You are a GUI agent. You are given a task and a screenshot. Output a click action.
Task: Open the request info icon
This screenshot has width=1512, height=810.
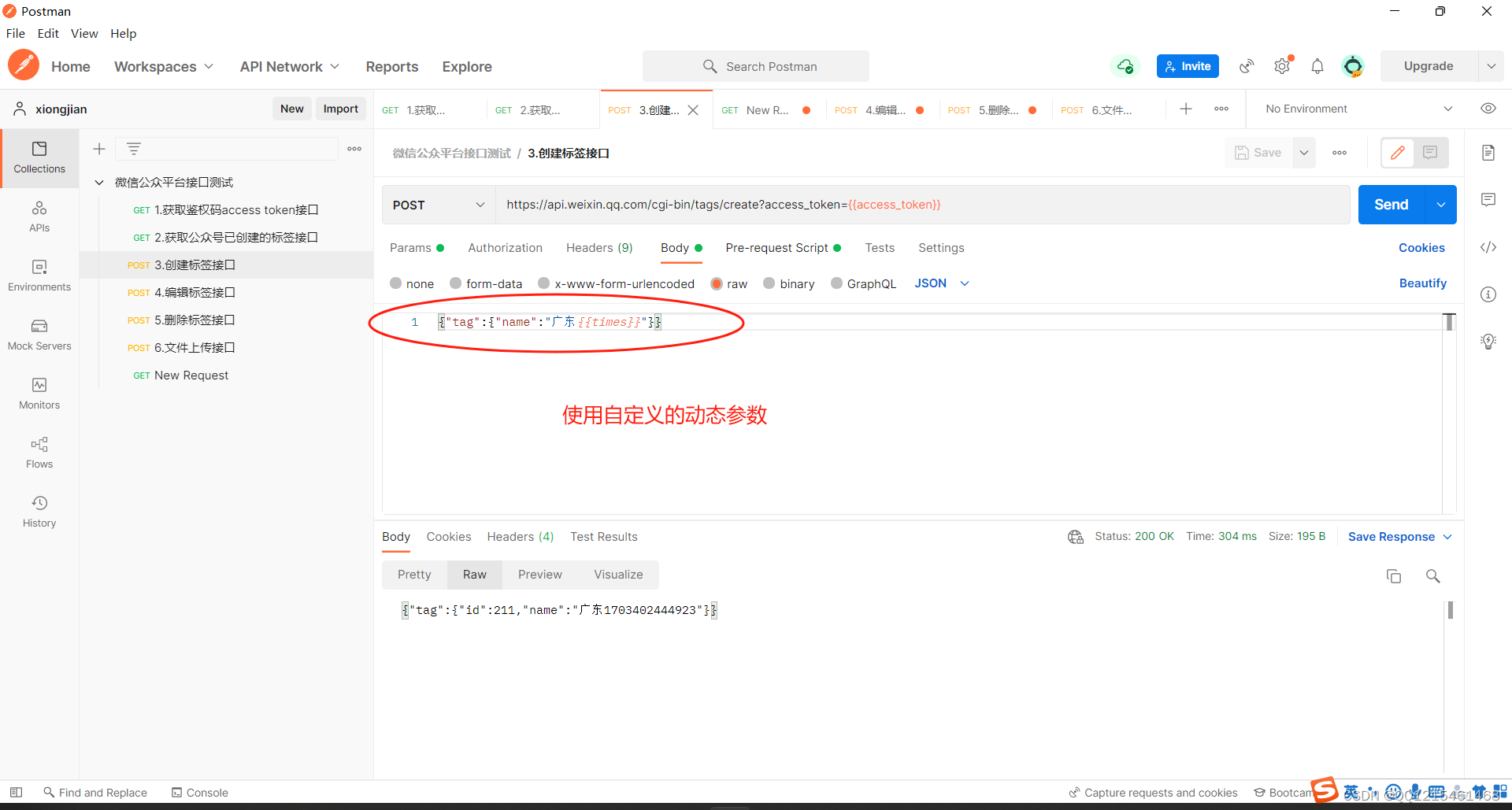[1488, 294]
